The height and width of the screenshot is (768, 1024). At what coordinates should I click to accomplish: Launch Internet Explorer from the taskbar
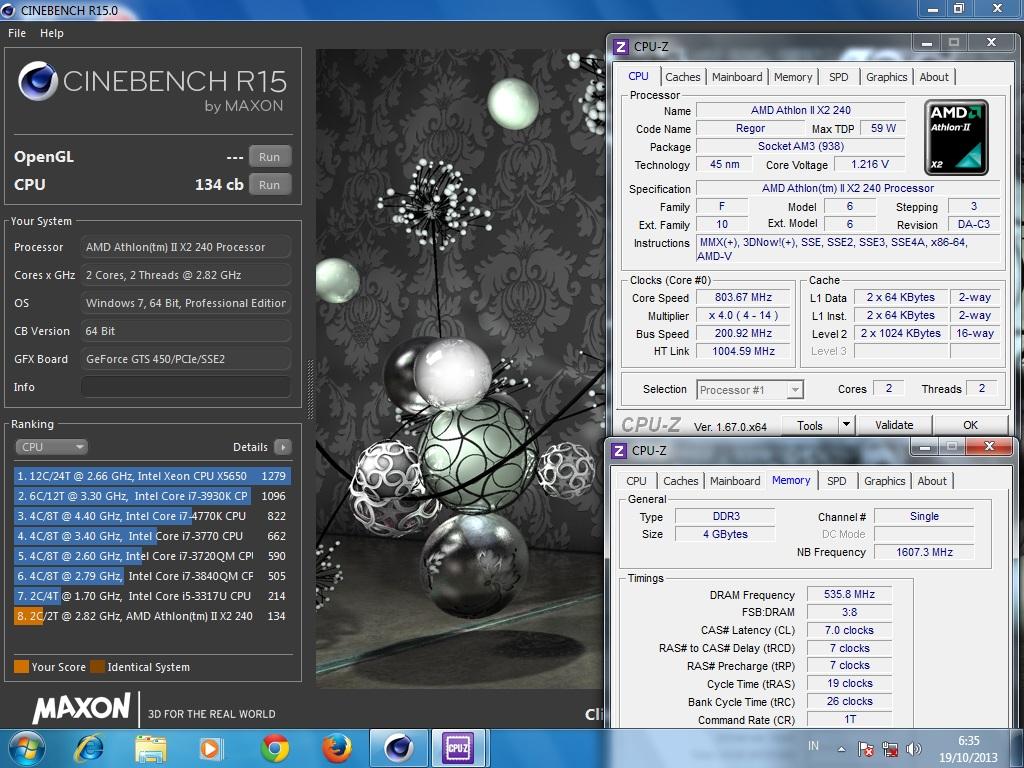point(89,748)
